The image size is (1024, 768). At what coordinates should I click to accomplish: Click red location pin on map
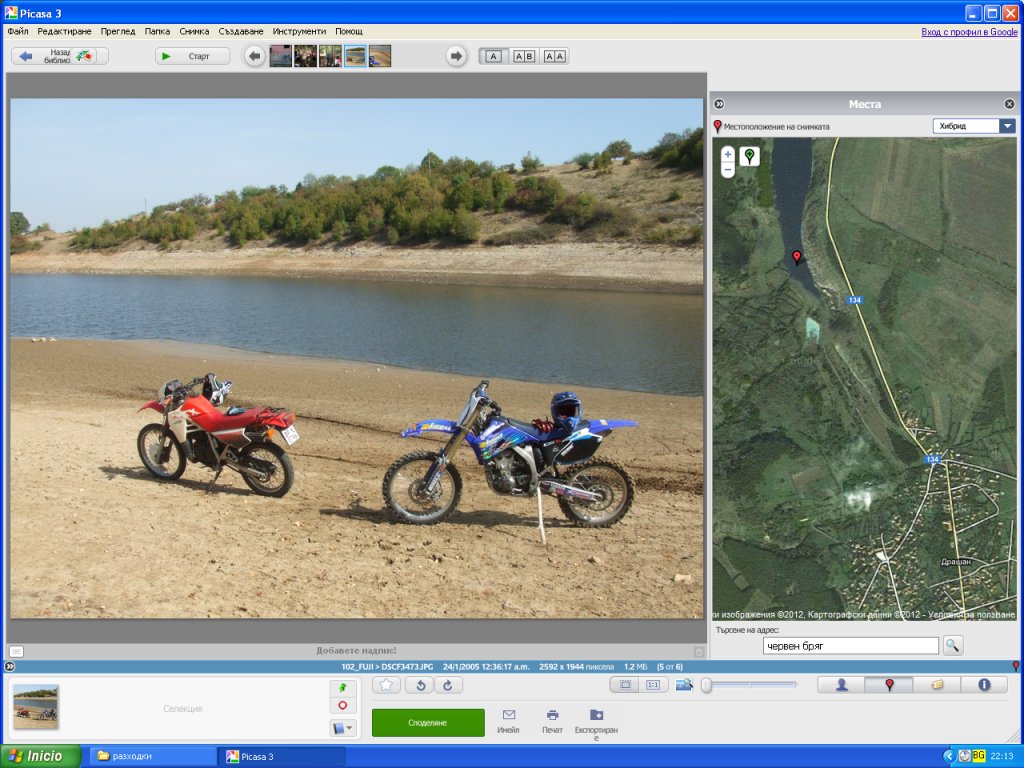[796, 257]
